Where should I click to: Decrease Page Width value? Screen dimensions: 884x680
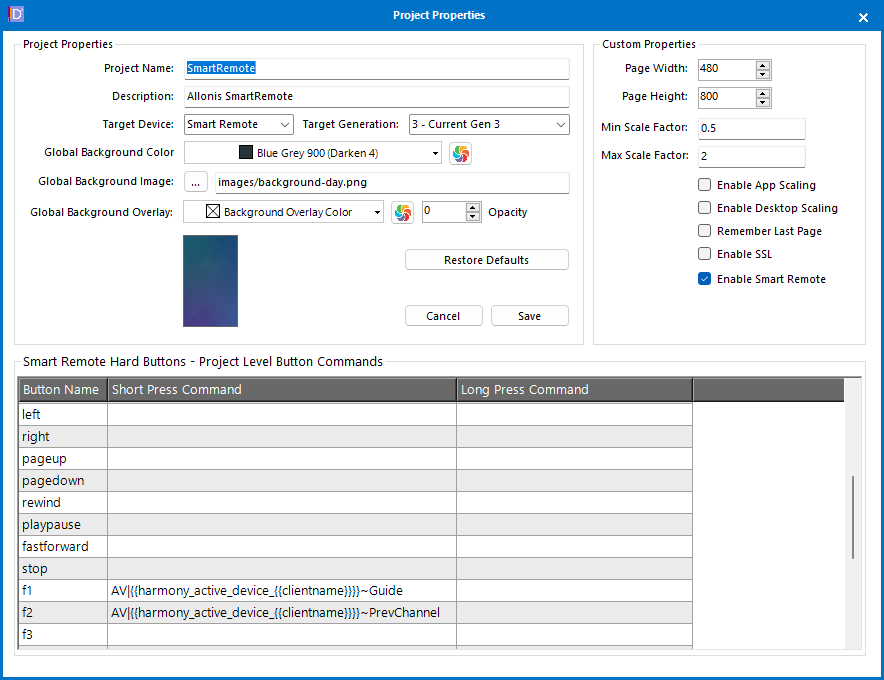(762, 74)
